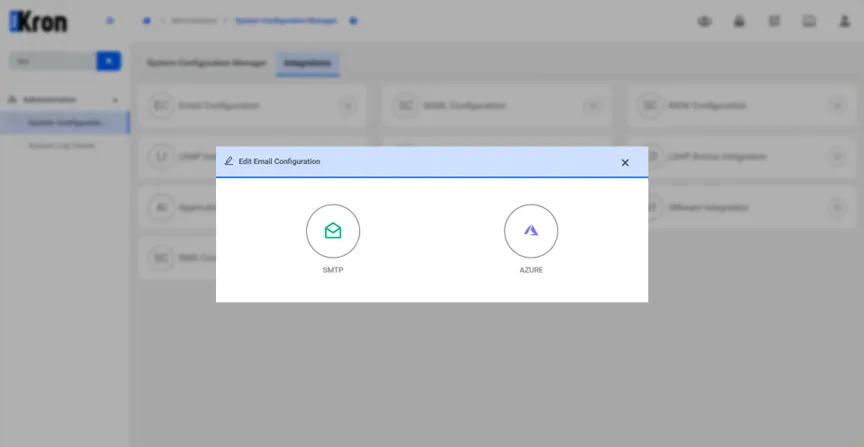Viewport: 864px width, 447px height.
Task: Choose the AZURE logo icon
Action: pyautogui.click(x=531, y=231)
